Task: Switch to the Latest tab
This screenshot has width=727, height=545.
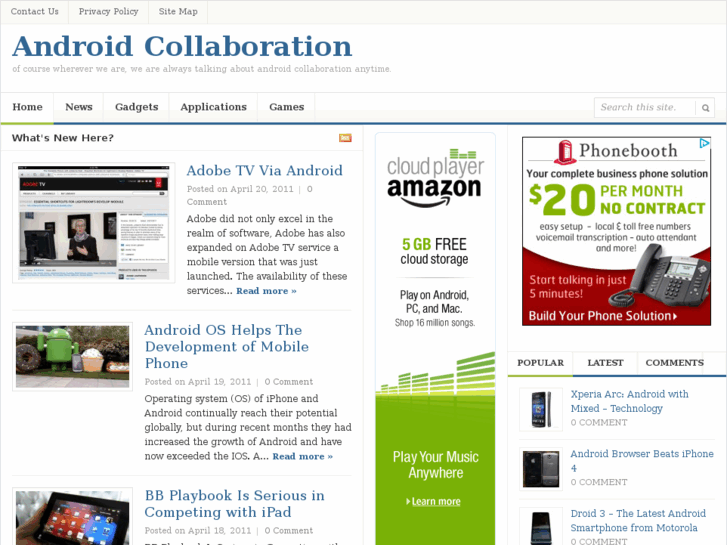Action: tap(605, 363)
